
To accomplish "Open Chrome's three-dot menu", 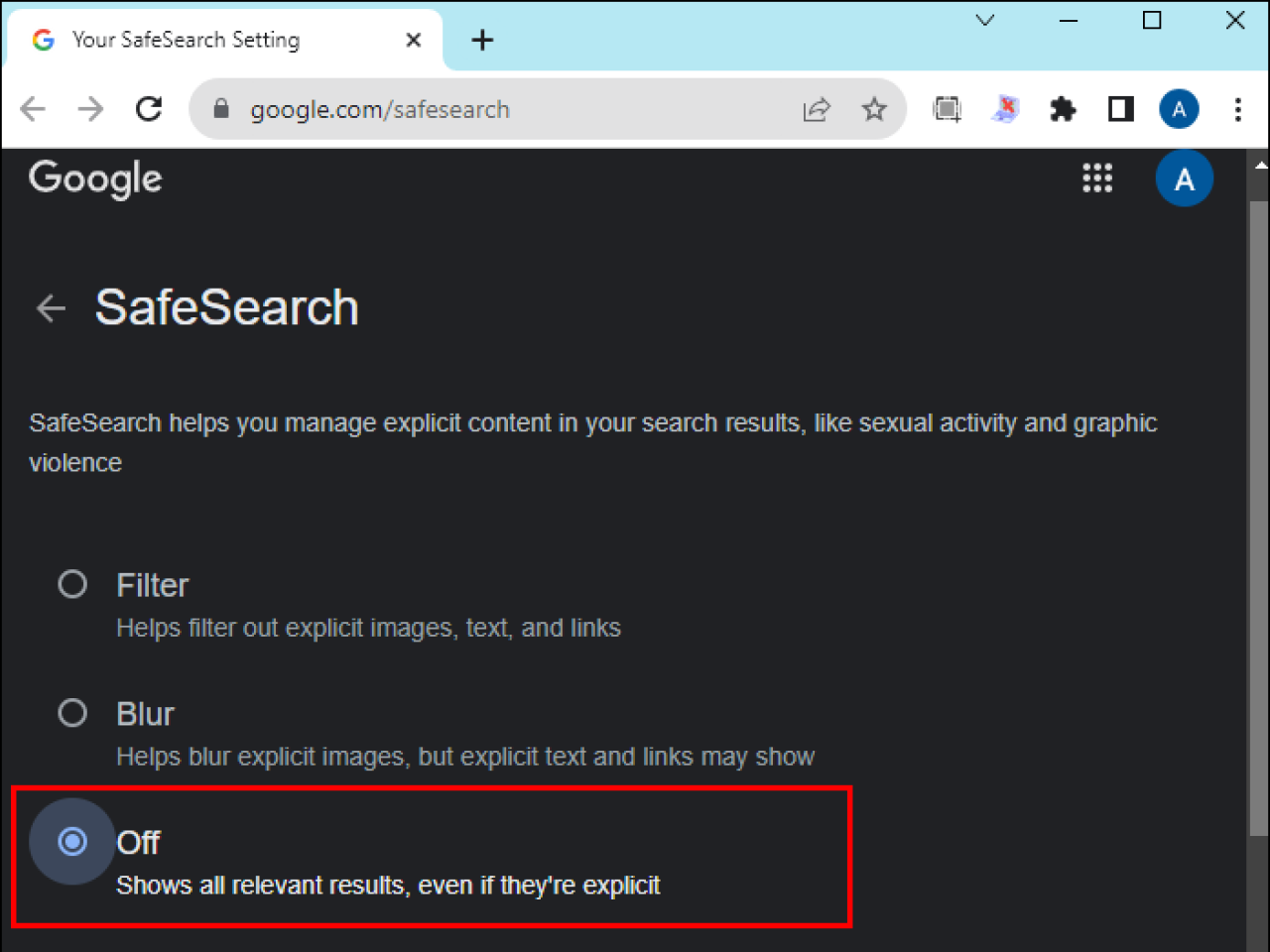I will coord(1237,109).
